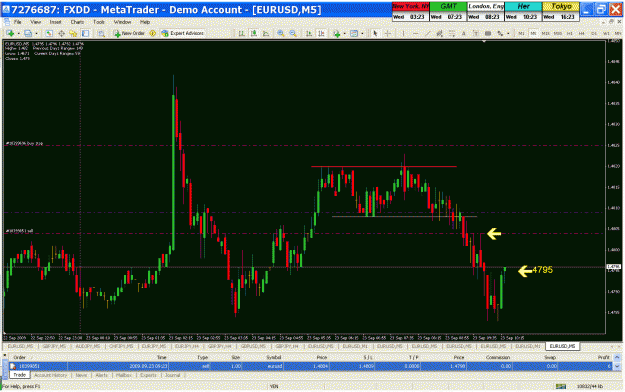The image size is (625, 392).
Task: Switch to the Mailbox terminal tab
Action: [124, 375]
